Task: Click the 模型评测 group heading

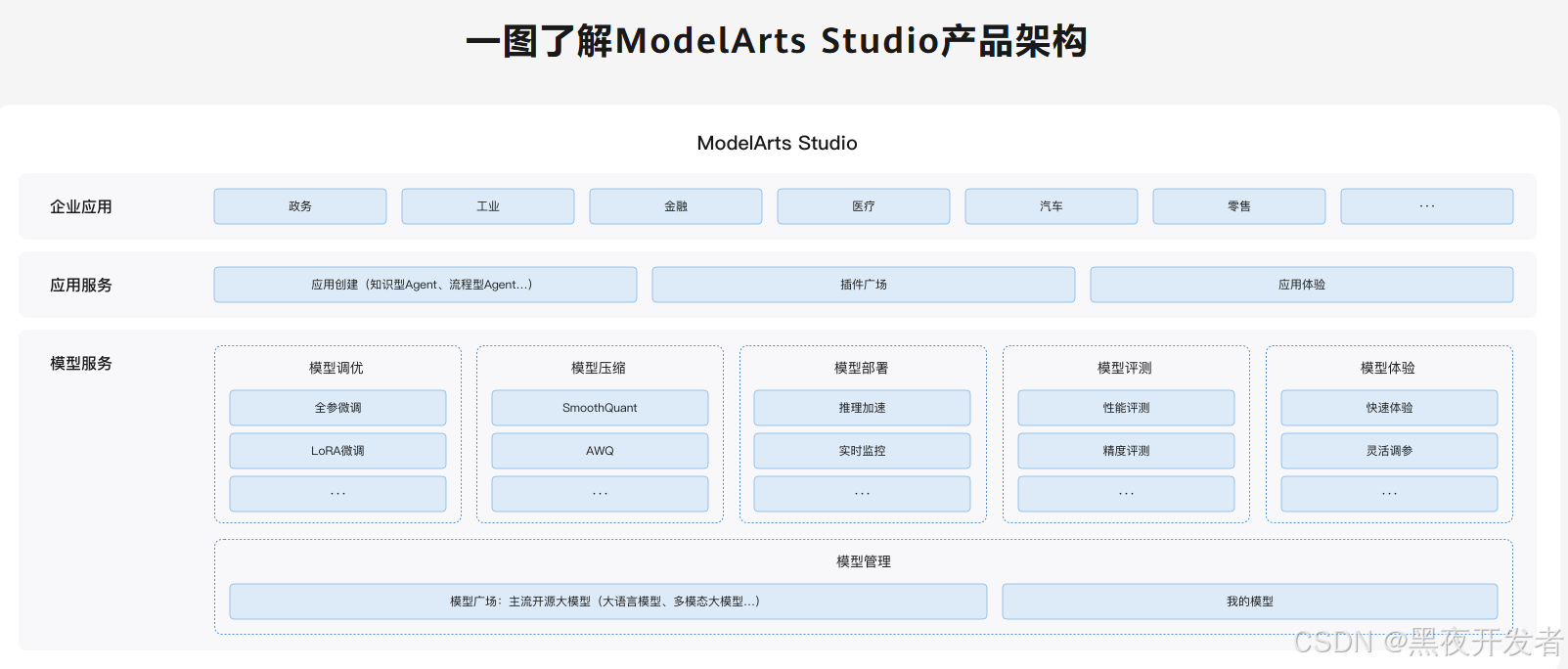Action: click(x=1125, y=368)
